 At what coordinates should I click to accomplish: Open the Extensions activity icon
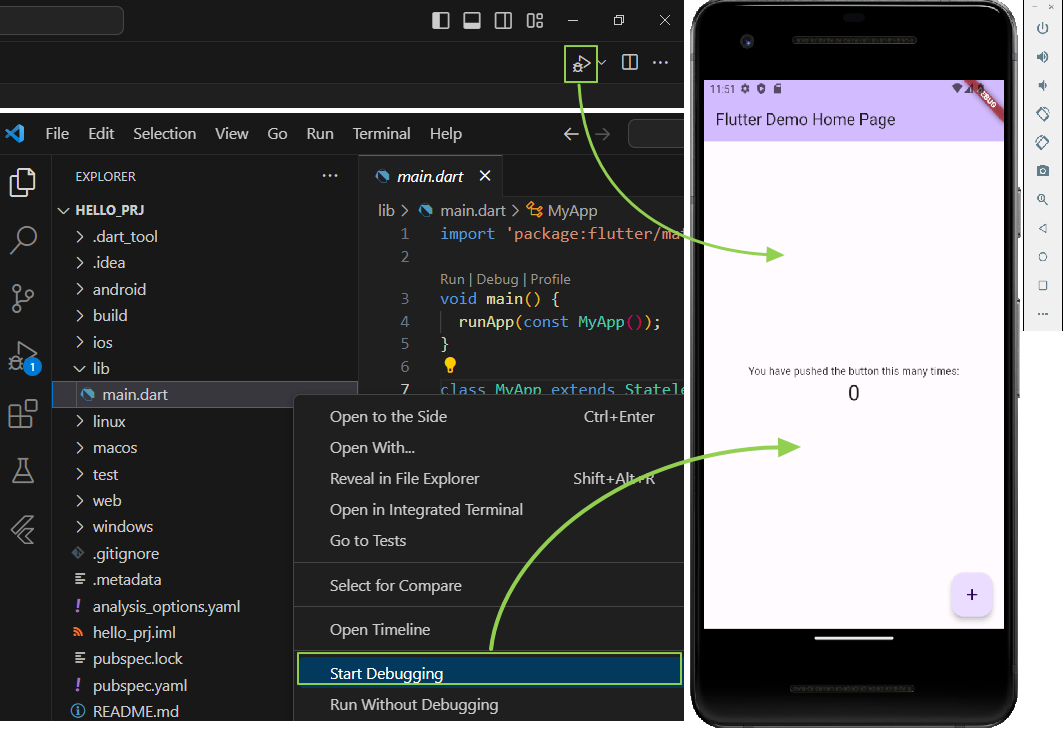click(22, 413)
